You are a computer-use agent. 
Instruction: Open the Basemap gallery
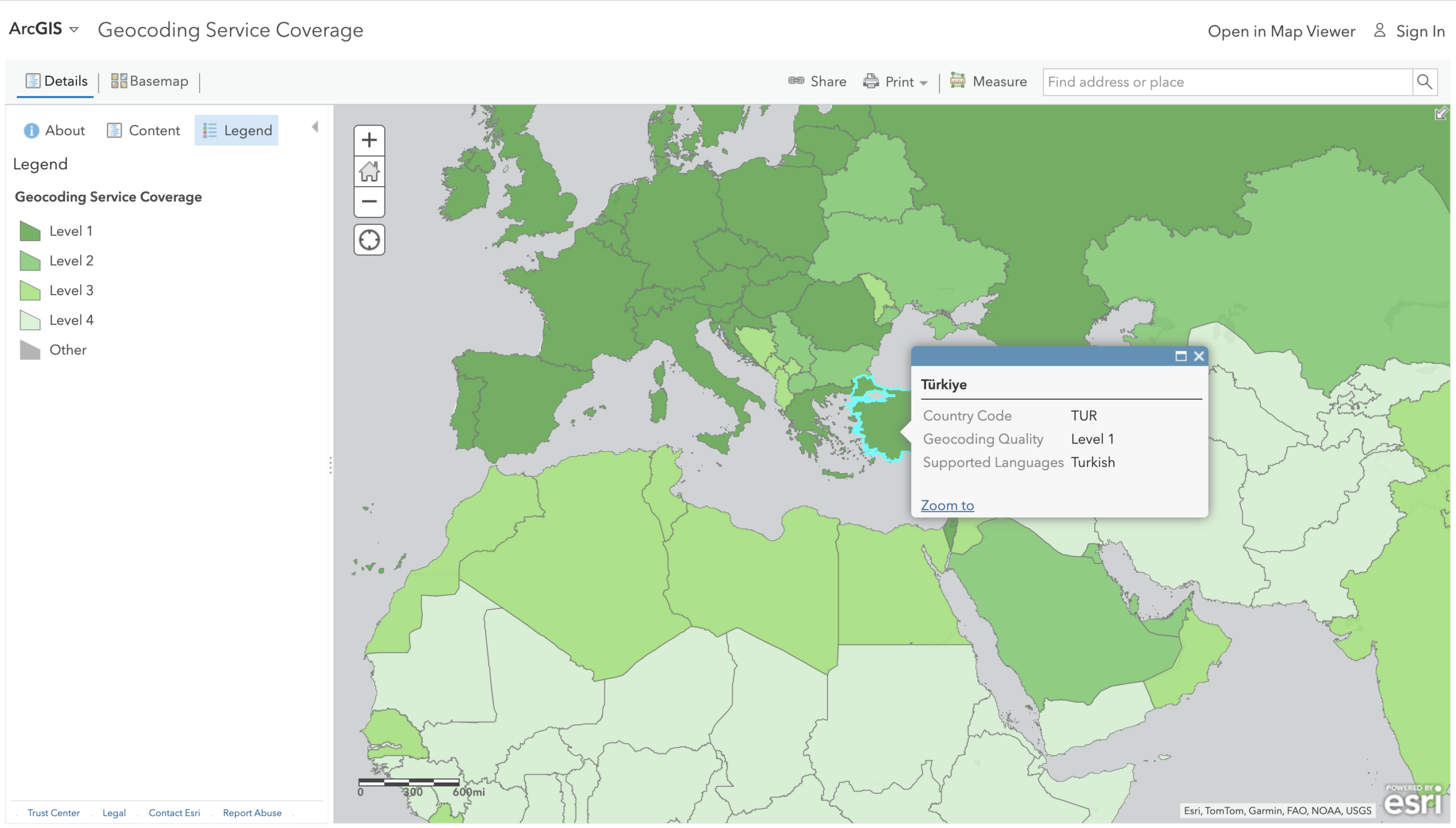pyautogui.click(x=149, y=81)
